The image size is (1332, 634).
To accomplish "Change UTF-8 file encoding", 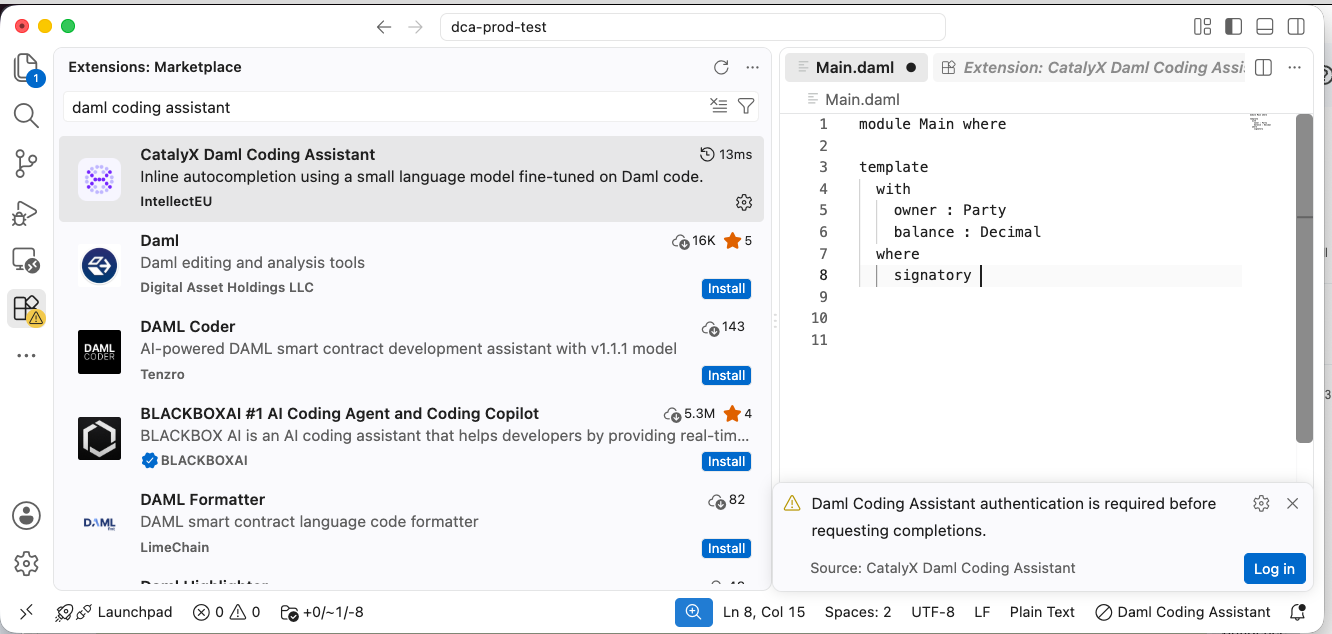I will pyautogui.click(x=933, y=612).
